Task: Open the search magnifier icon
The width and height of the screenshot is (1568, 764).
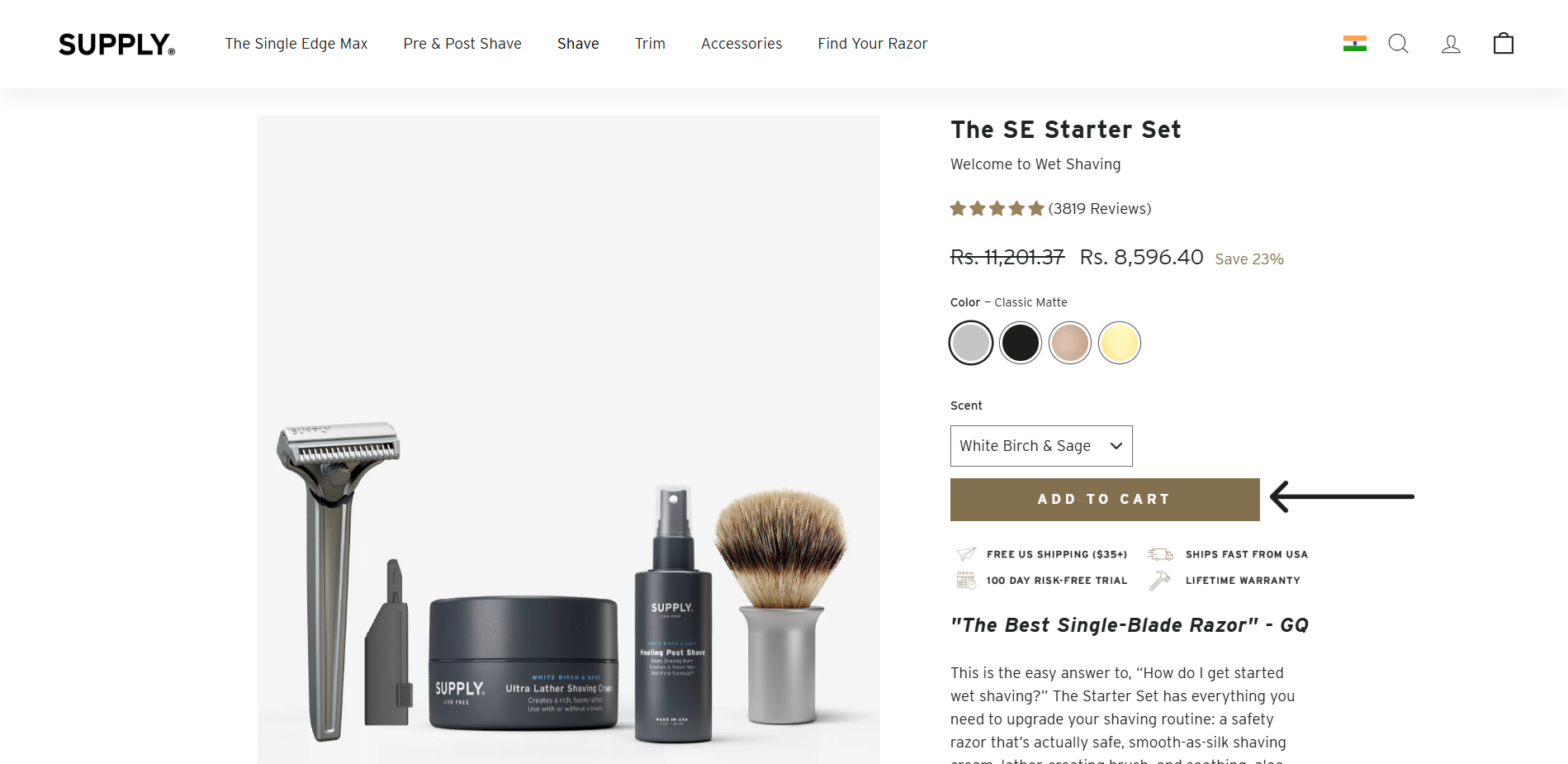Action: coord(1398,44)
